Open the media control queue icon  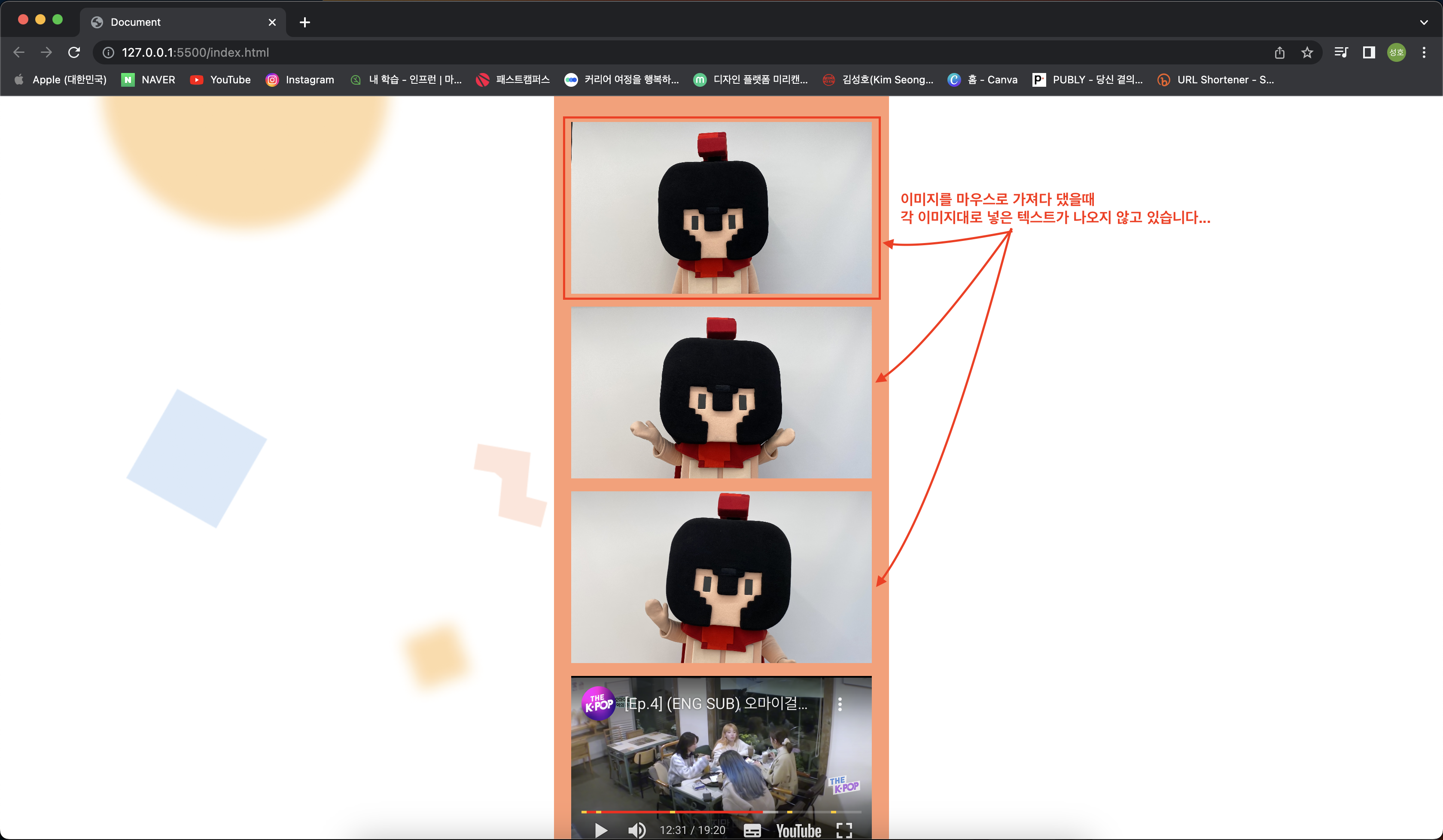(x=1341, y=53)
